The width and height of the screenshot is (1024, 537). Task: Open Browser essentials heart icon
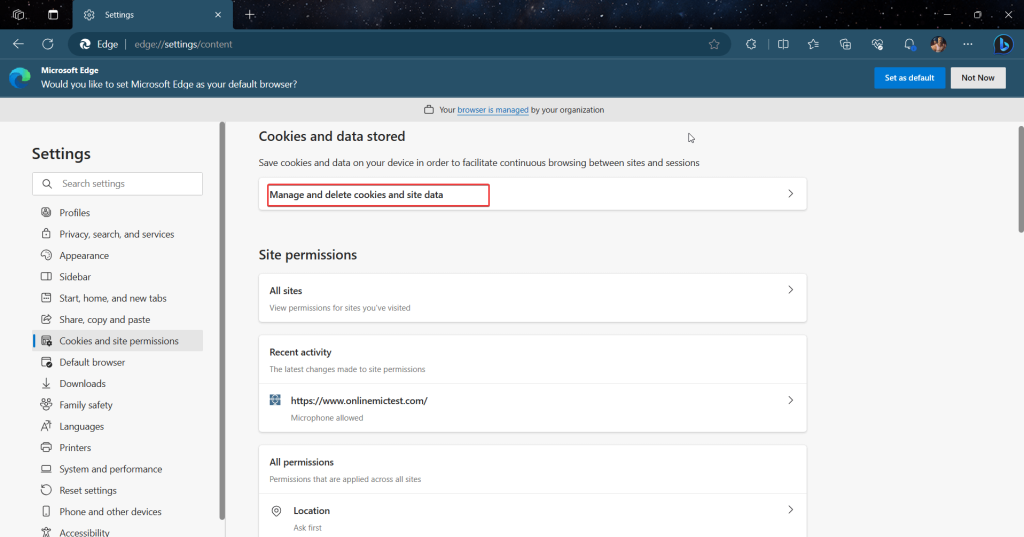pyautogui.click(x=877, y=44)
